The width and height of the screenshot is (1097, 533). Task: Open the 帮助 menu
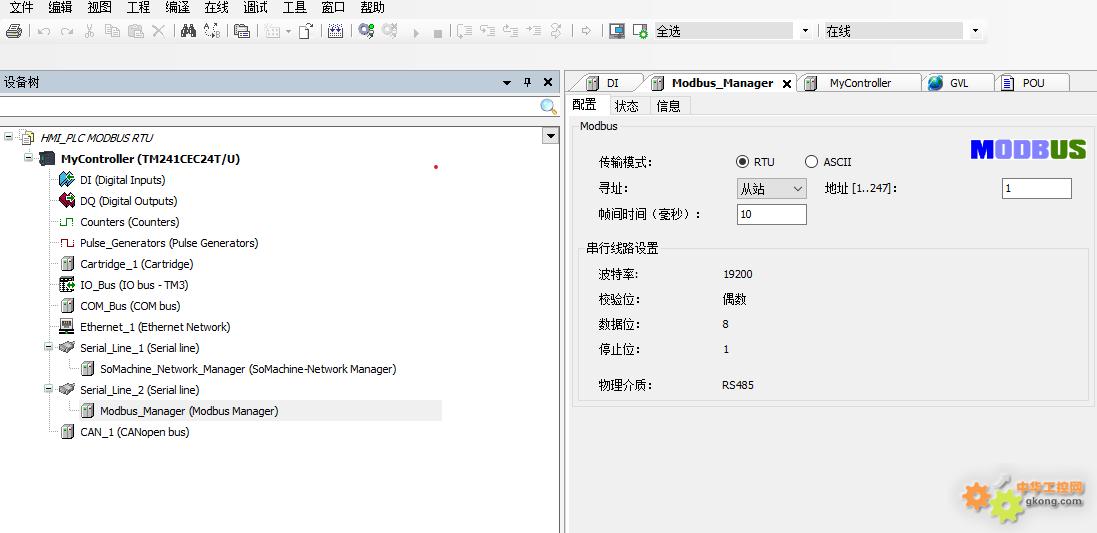[372, 8]
